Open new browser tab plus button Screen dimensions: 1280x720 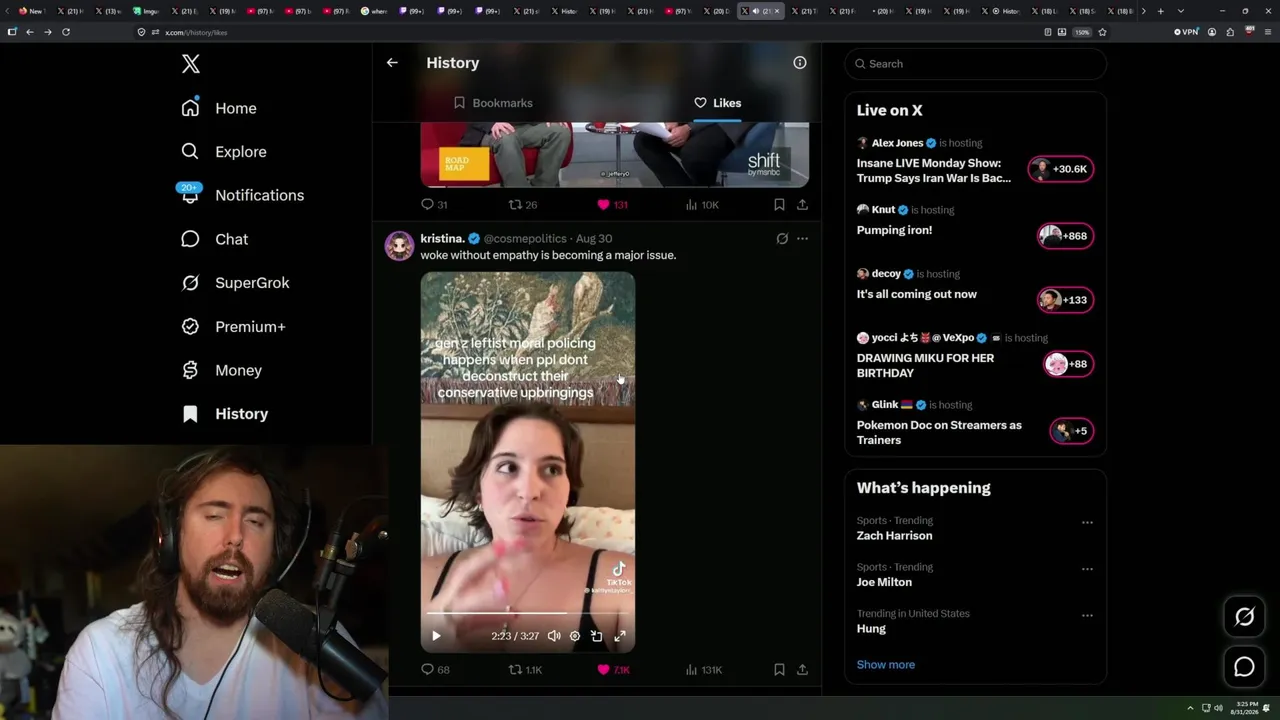coord(1160,11)
